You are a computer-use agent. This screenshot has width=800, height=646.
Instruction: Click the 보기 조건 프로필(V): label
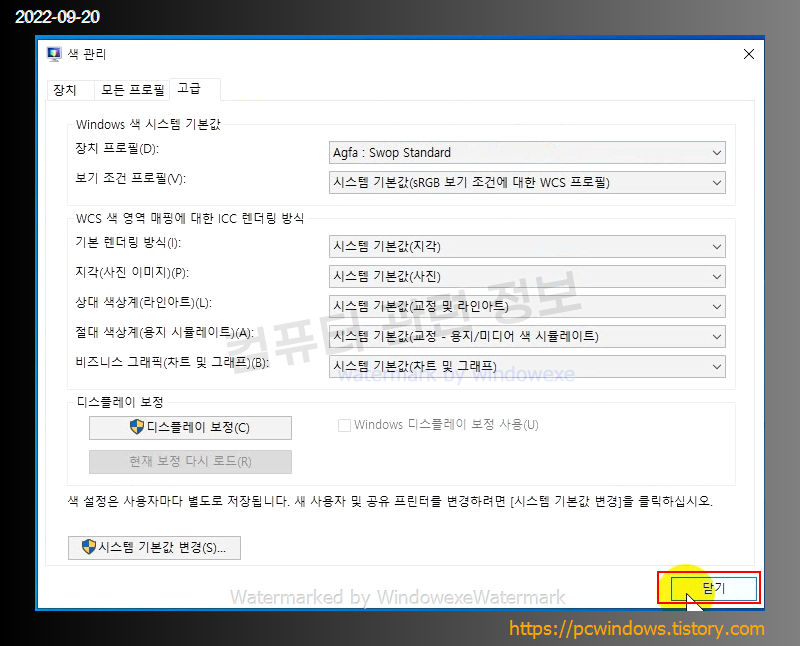pos(130,179)
